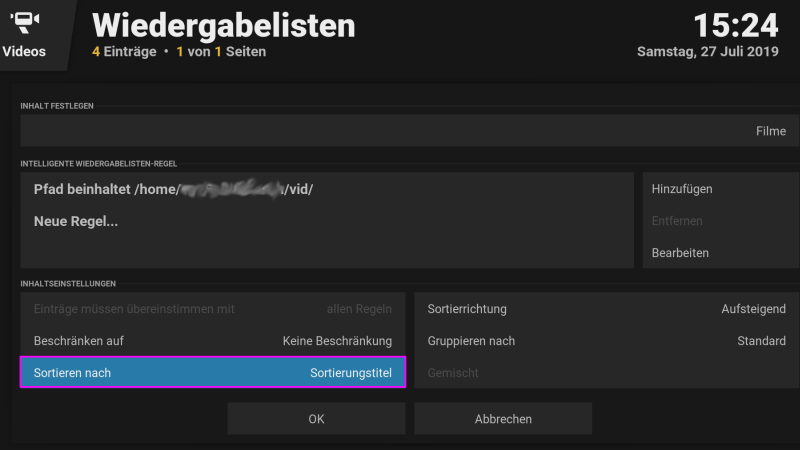Open Sortieren nach Sortierungstitel option
Screen dimensions: 800x450
tap(213, 372)
